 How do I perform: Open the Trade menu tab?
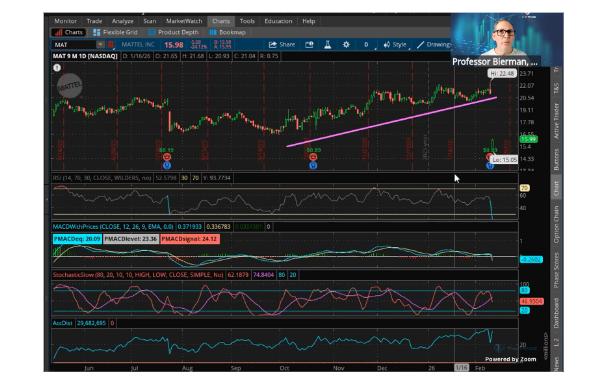[94, 21]
